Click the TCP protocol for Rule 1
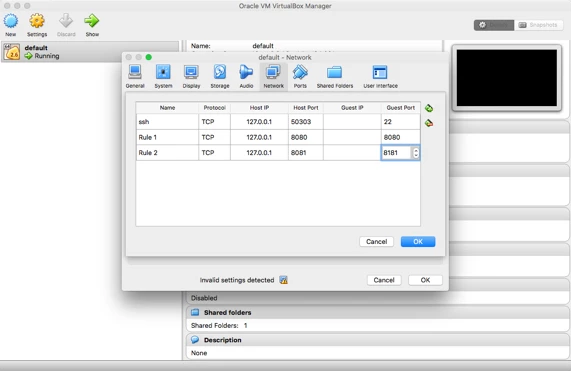 pyautogui.click(x=214, y=137)
